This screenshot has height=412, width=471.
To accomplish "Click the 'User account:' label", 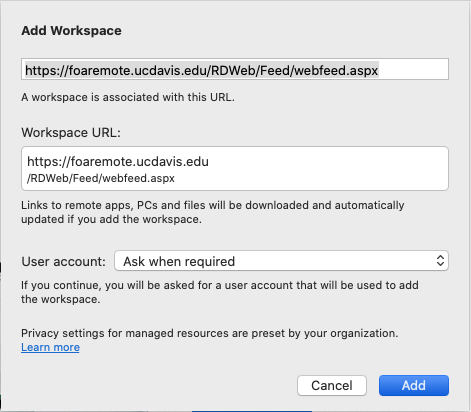I will tap(64, 261).
